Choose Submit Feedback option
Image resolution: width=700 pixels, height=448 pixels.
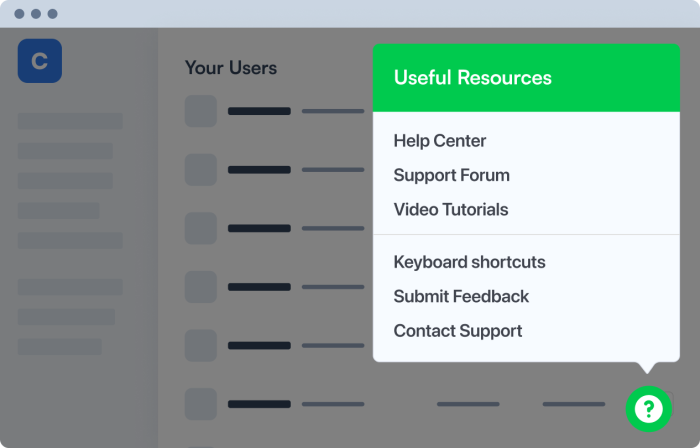(461, 296)
